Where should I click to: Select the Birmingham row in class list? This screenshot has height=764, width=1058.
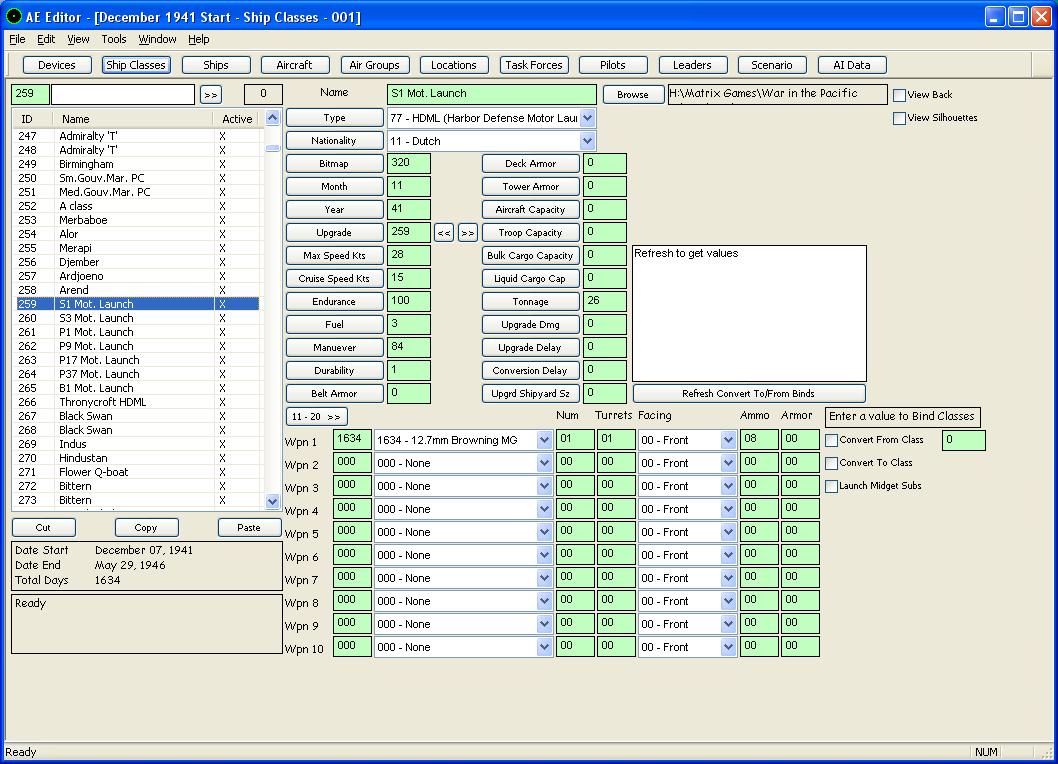coord(138,164)
